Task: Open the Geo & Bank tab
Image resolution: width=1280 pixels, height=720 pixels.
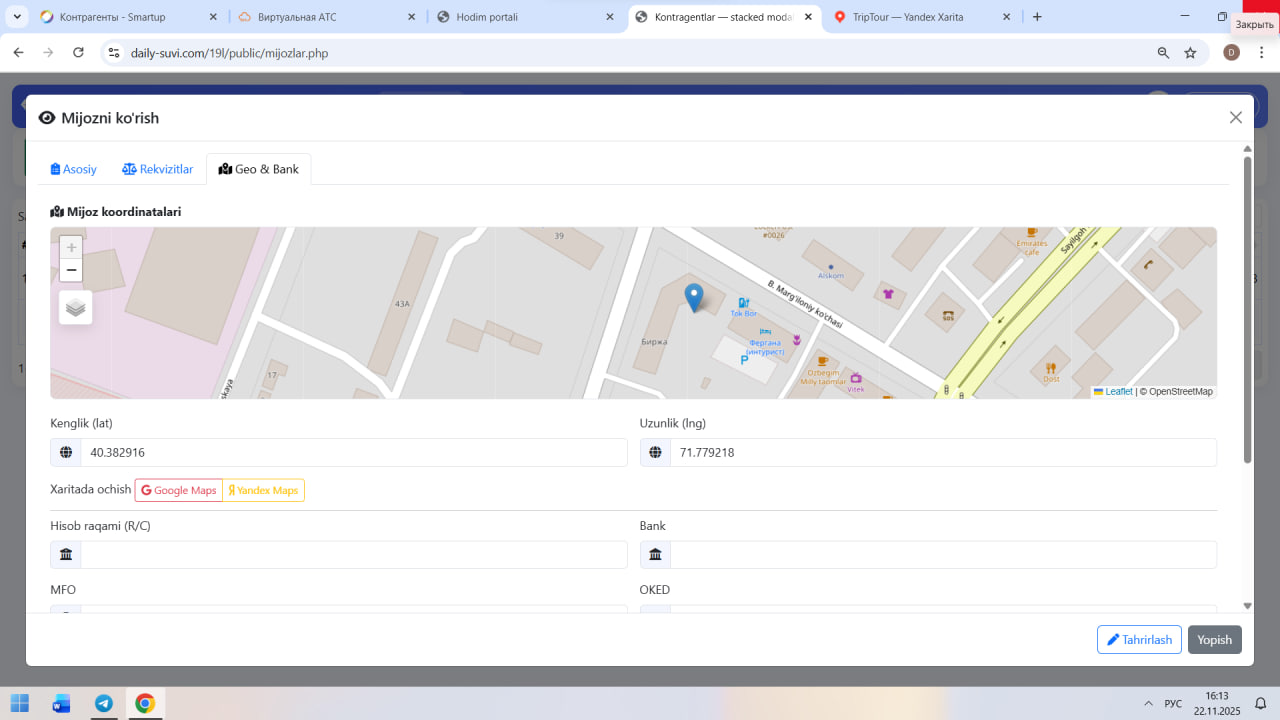Action: coord(259,169)
